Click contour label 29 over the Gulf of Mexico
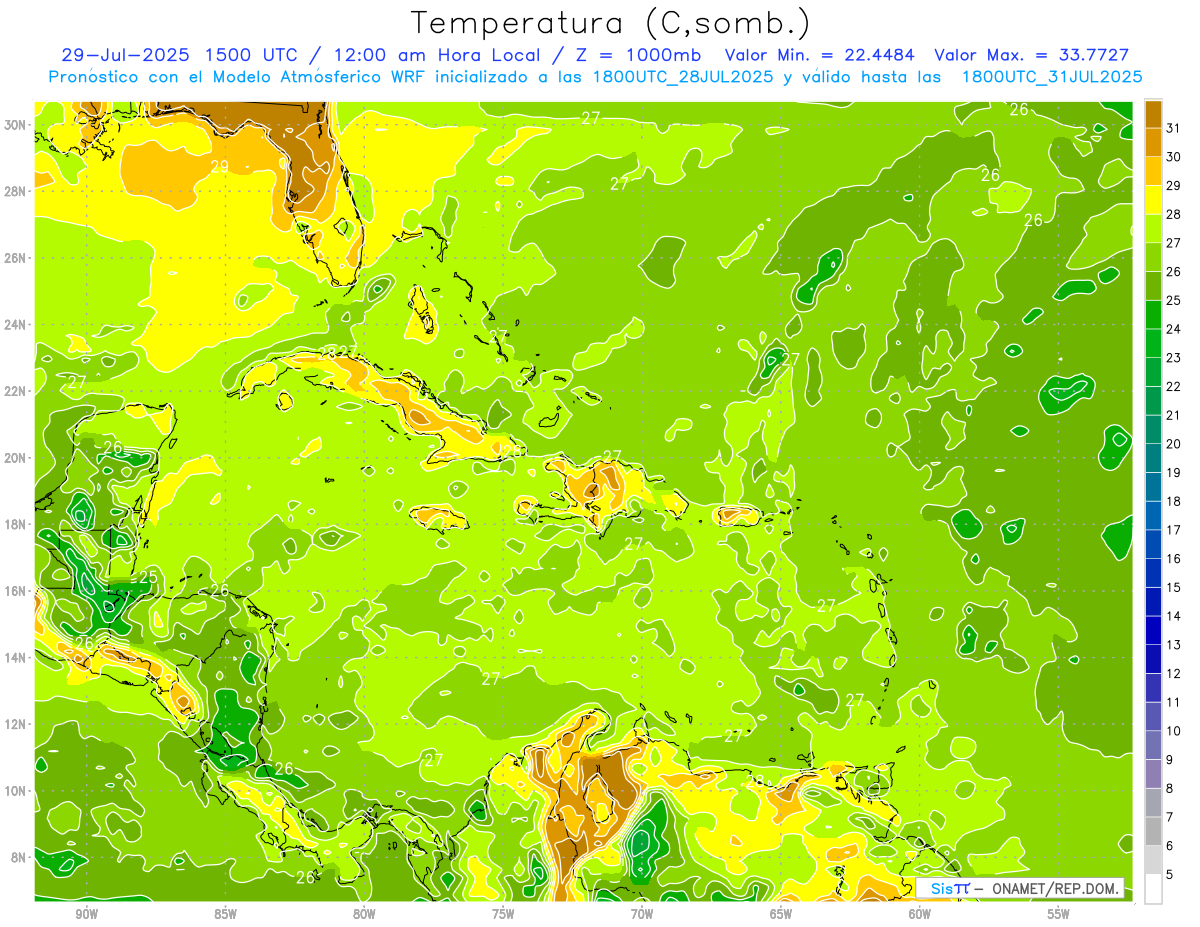 (220, 166)
